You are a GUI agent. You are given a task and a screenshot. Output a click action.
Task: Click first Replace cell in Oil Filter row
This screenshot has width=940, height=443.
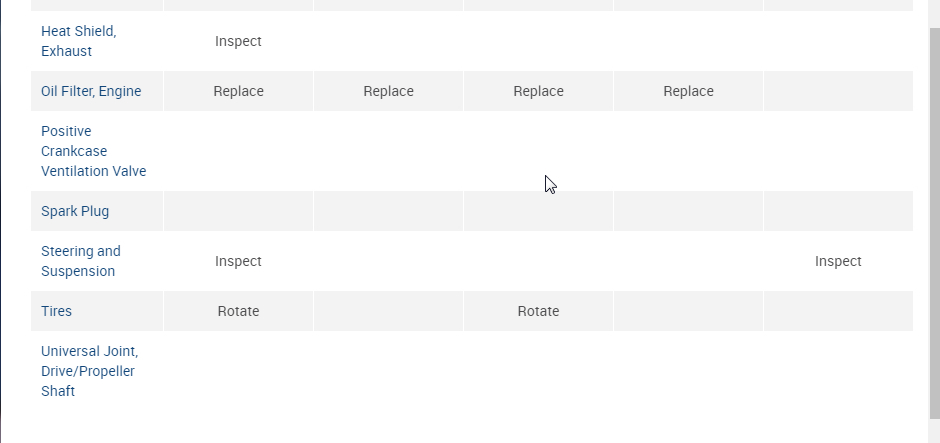238,91
